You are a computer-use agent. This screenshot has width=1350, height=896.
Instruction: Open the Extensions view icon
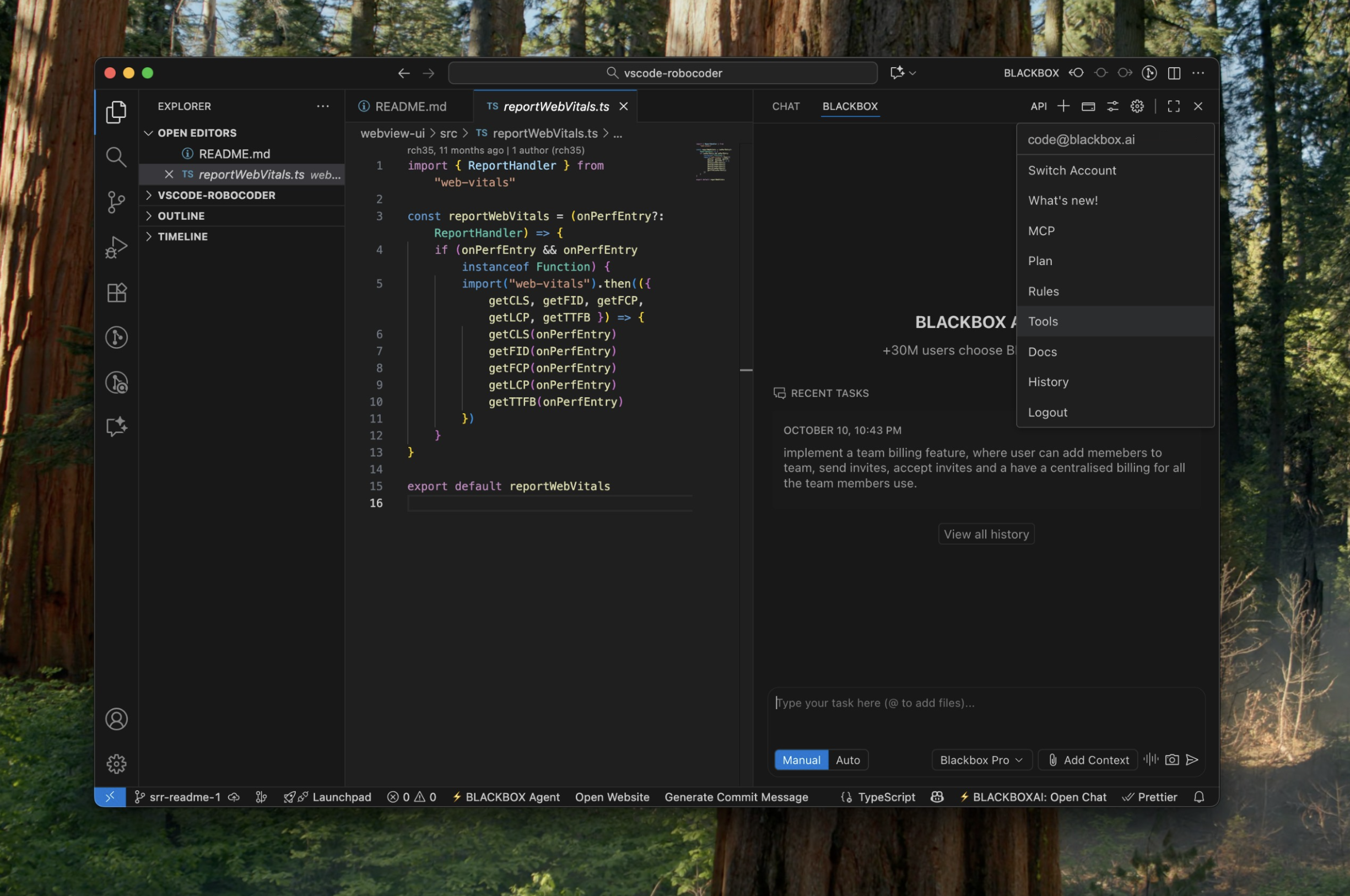click(116, 293)
